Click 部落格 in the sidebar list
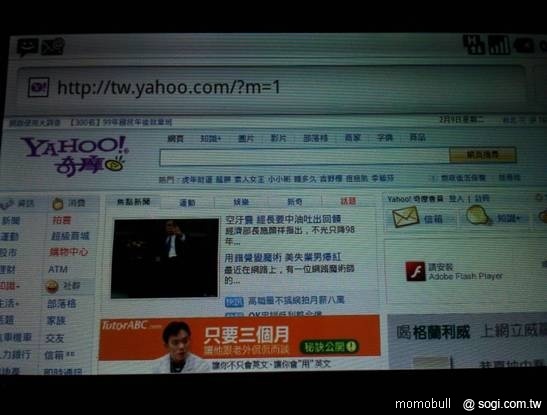The image size is (547, 415). (62, 304)
